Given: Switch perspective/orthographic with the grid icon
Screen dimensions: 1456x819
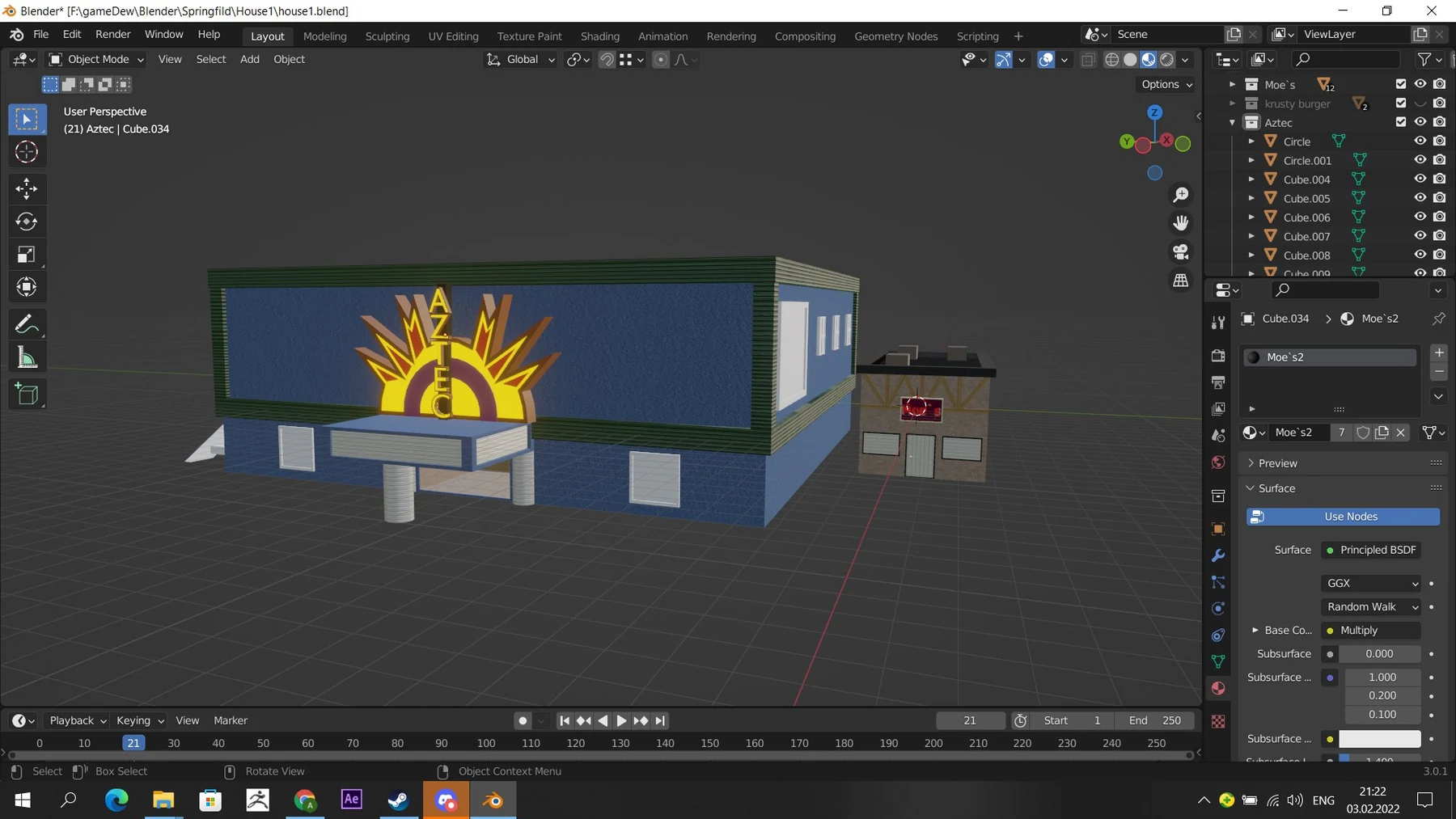Looking at the screenshot, I should point(1181,281).
